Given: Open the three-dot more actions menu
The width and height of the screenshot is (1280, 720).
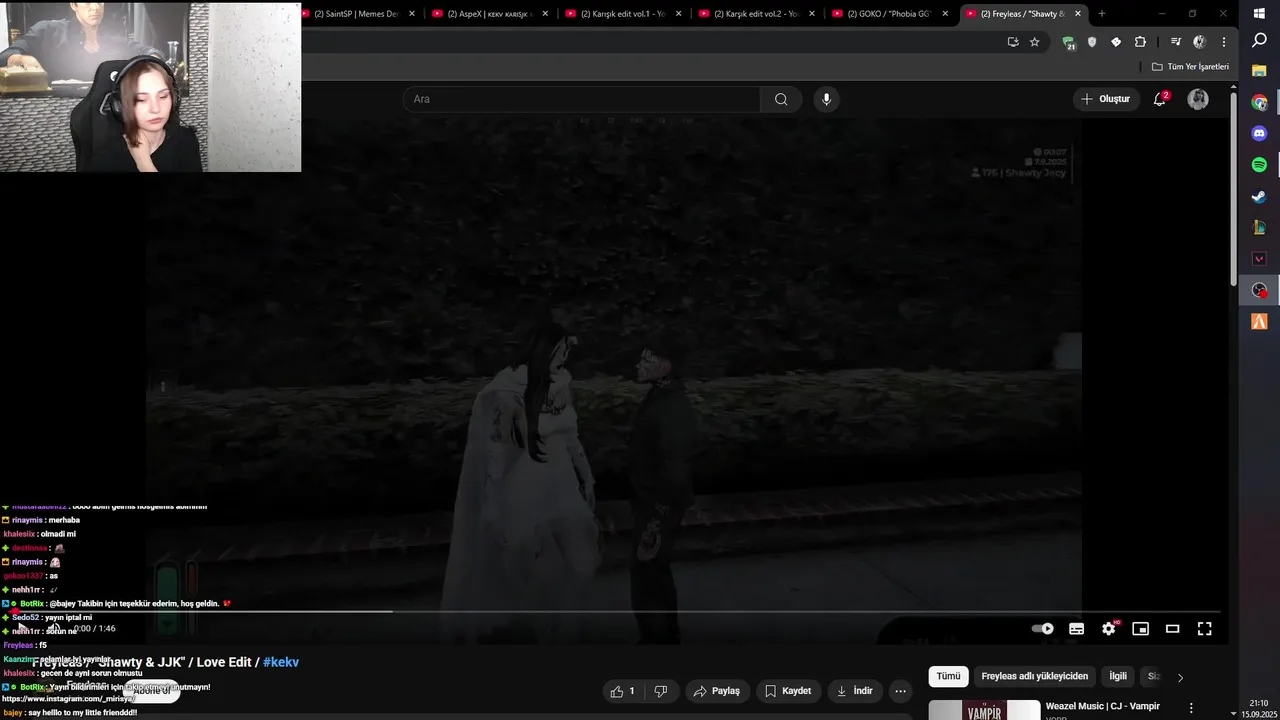Looking at the screenshot, I should (900, 691).
